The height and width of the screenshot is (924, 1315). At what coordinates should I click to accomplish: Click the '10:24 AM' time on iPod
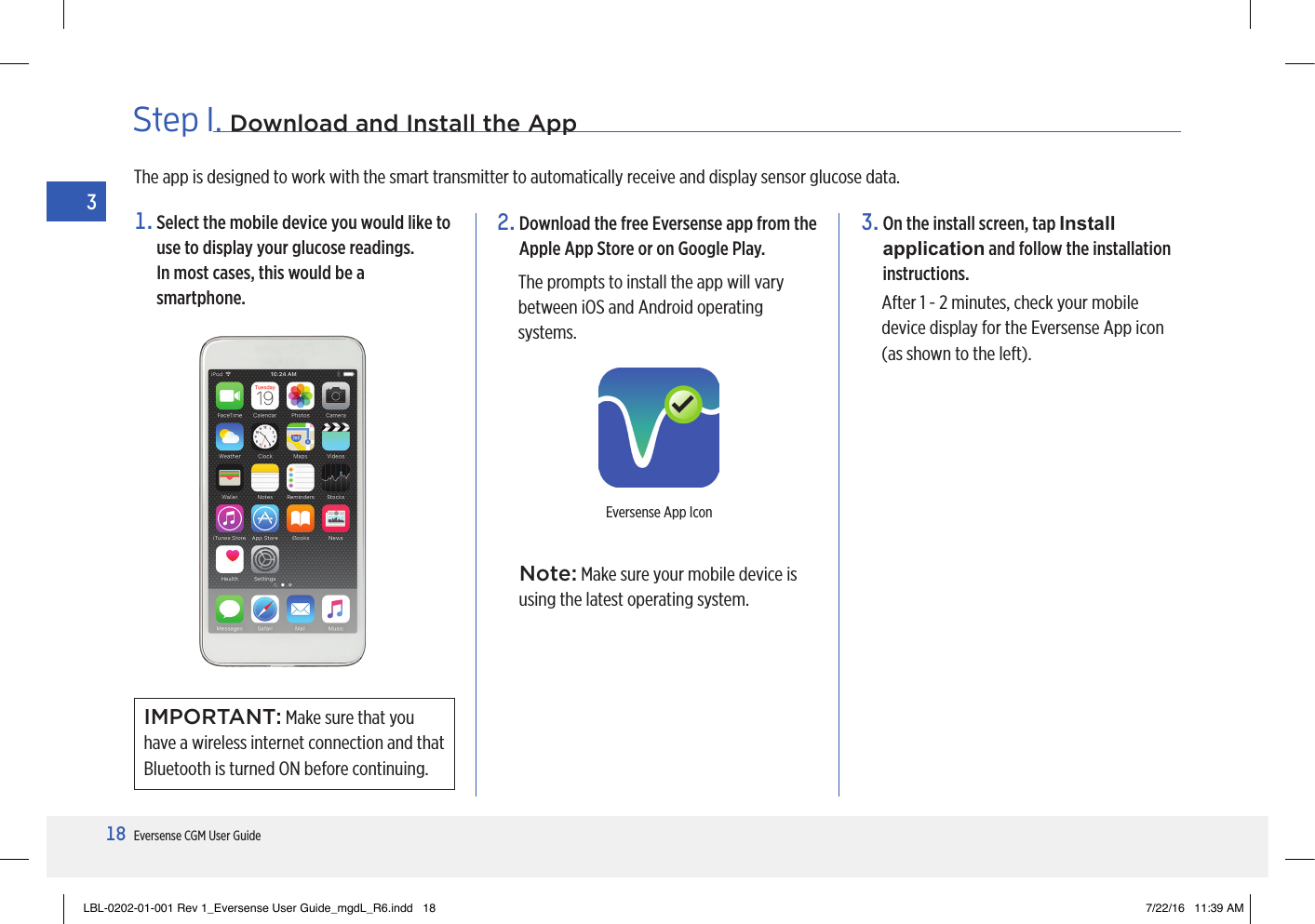click(x=283, y=374)
